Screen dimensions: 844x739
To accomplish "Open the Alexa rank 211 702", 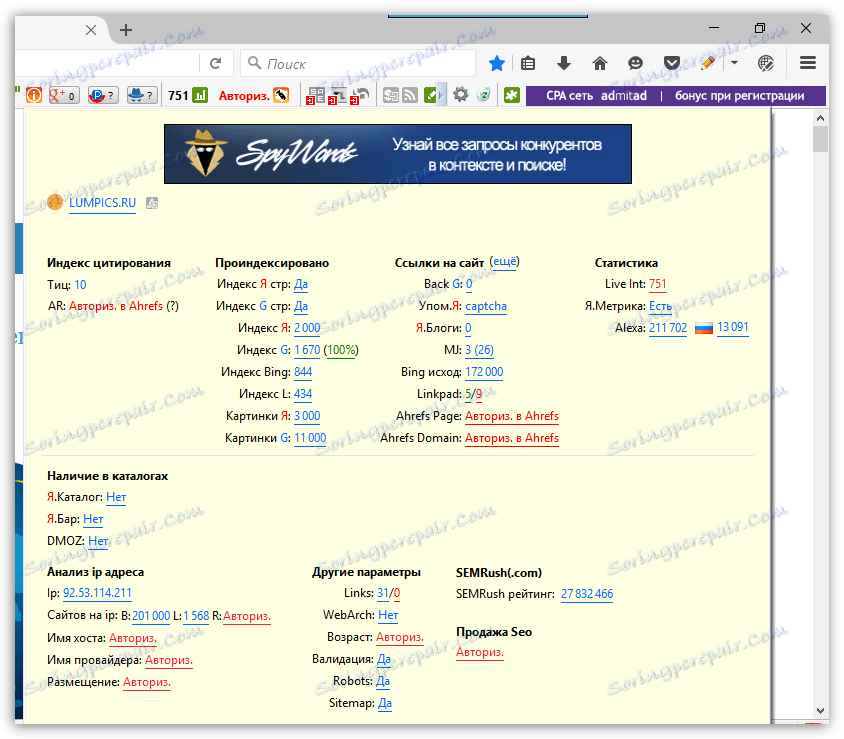I will point(668,328).
